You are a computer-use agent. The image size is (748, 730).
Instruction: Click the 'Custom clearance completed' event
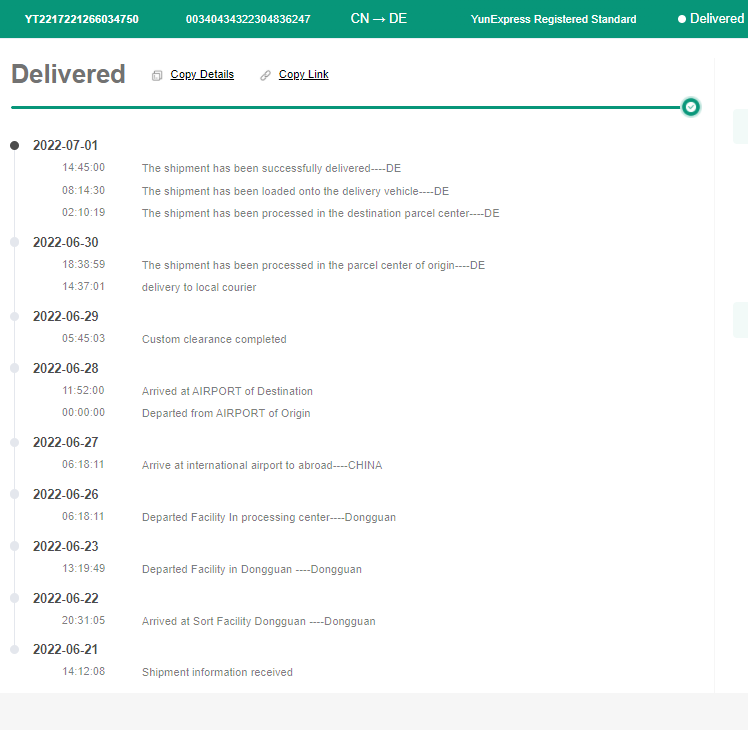point(214,339)
